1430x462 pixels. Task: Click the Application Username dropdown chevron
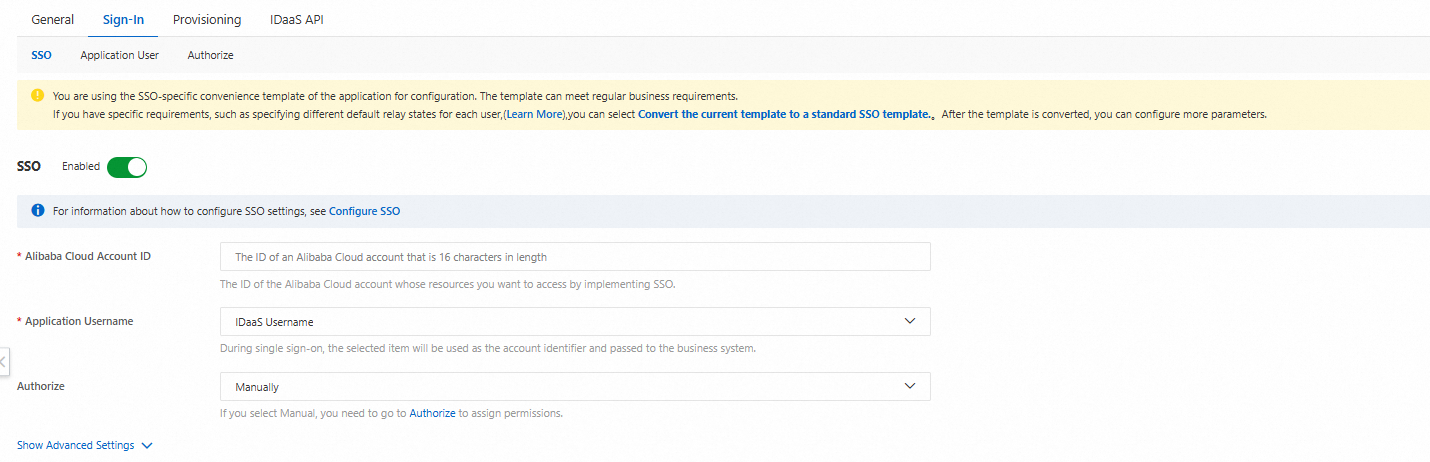pos(909,321)
